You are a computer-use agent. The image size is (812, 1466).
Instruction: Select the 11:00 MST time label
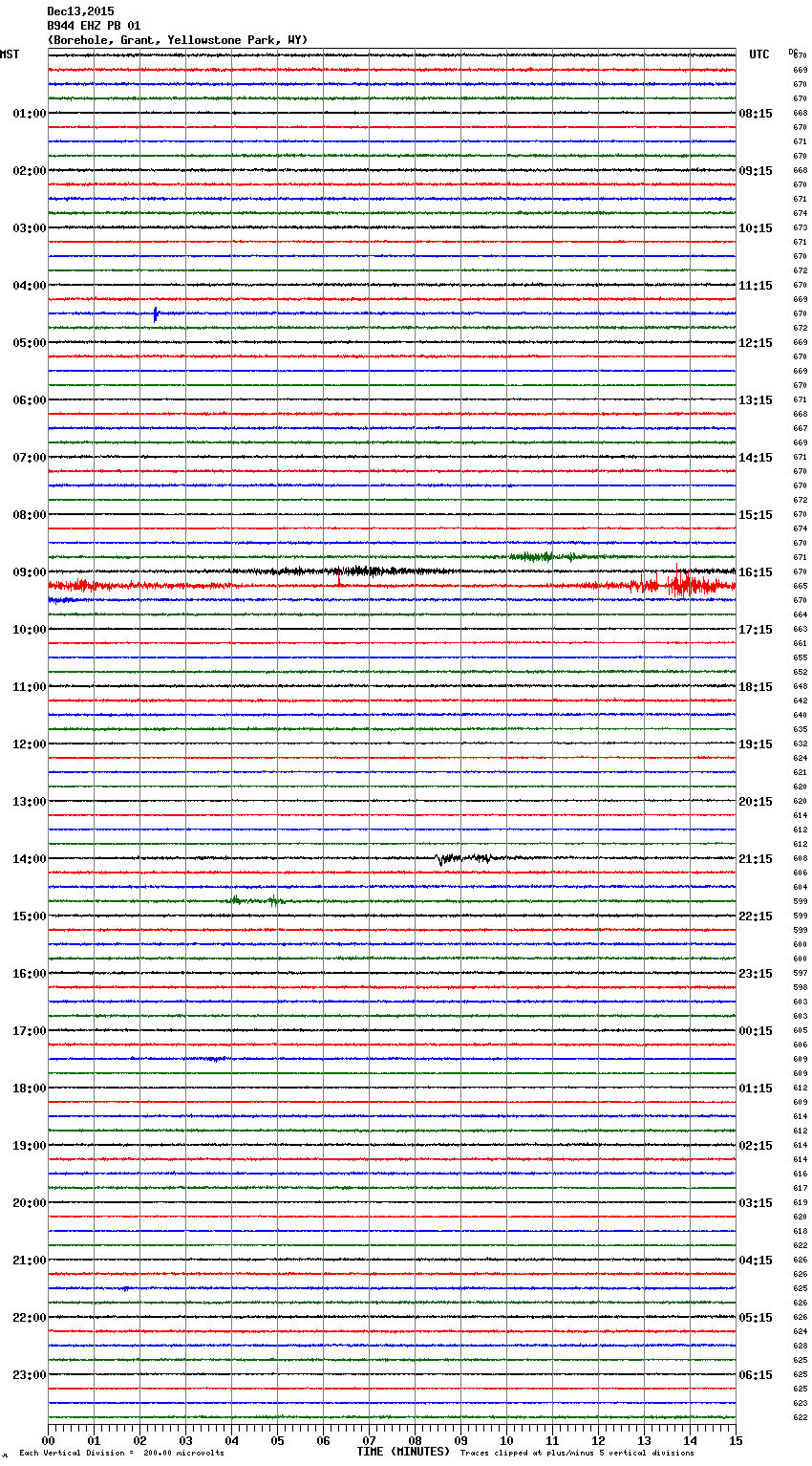[30, 687]
